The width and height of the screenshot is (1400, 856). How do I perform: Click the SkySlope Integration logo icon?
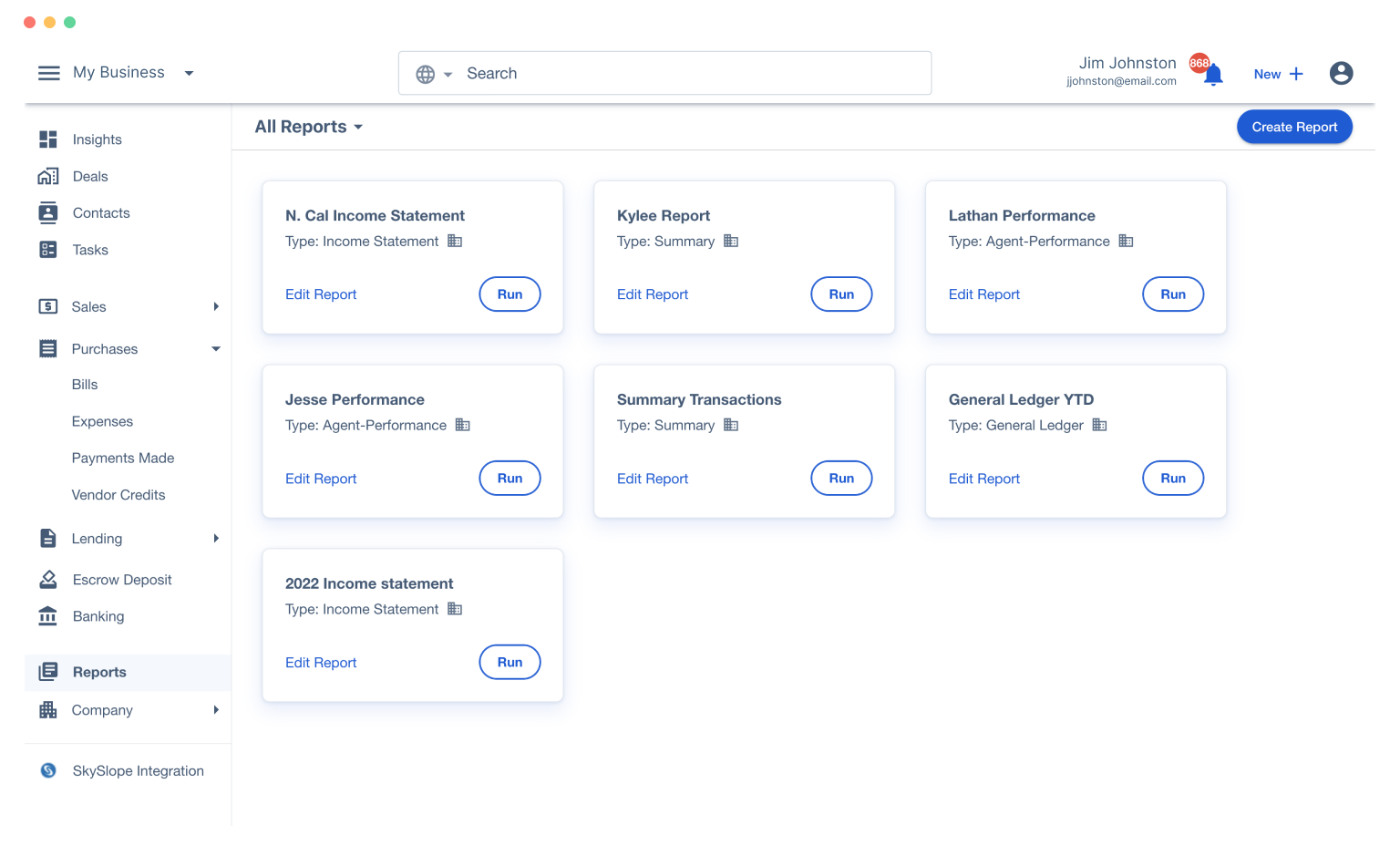(48, 770)
